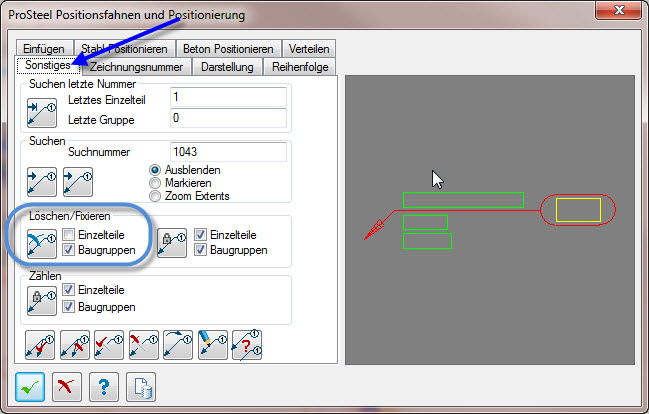Click the template document database button
649x414 pixels.
point(141,387)
